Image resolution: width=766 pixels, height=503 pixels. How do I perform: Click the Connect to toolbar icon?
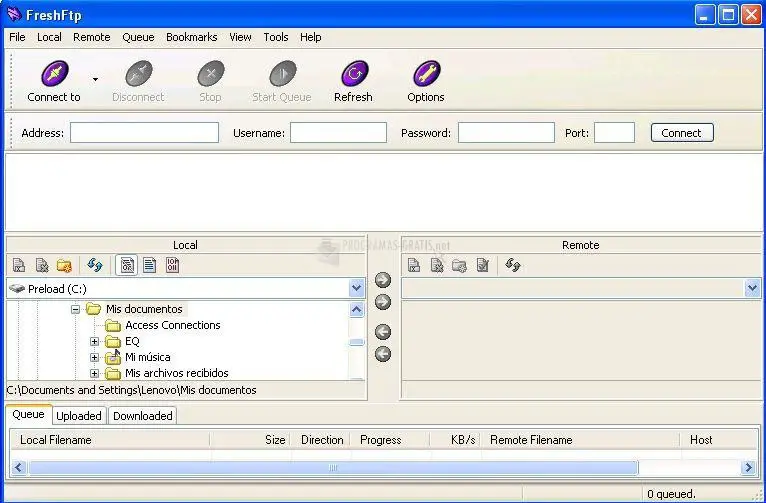pyautogui.click(x=55, y=74)
